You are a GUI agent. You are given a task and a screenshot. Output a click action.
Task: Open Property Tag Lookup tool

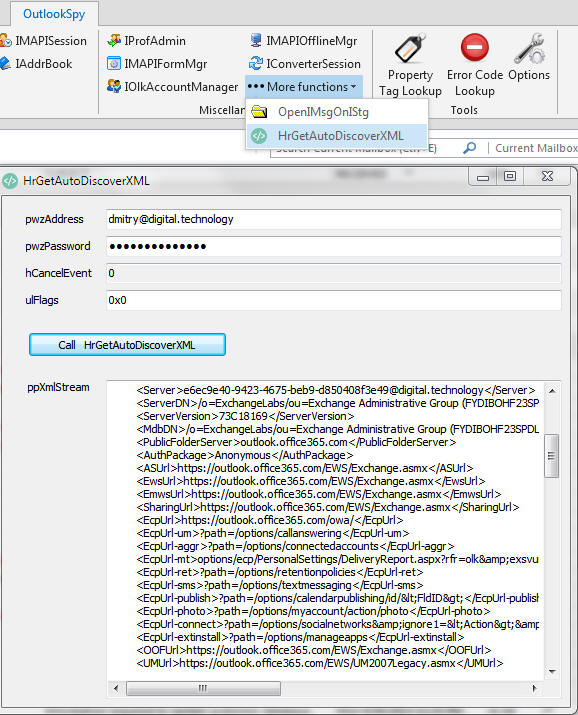click(410, 65)
